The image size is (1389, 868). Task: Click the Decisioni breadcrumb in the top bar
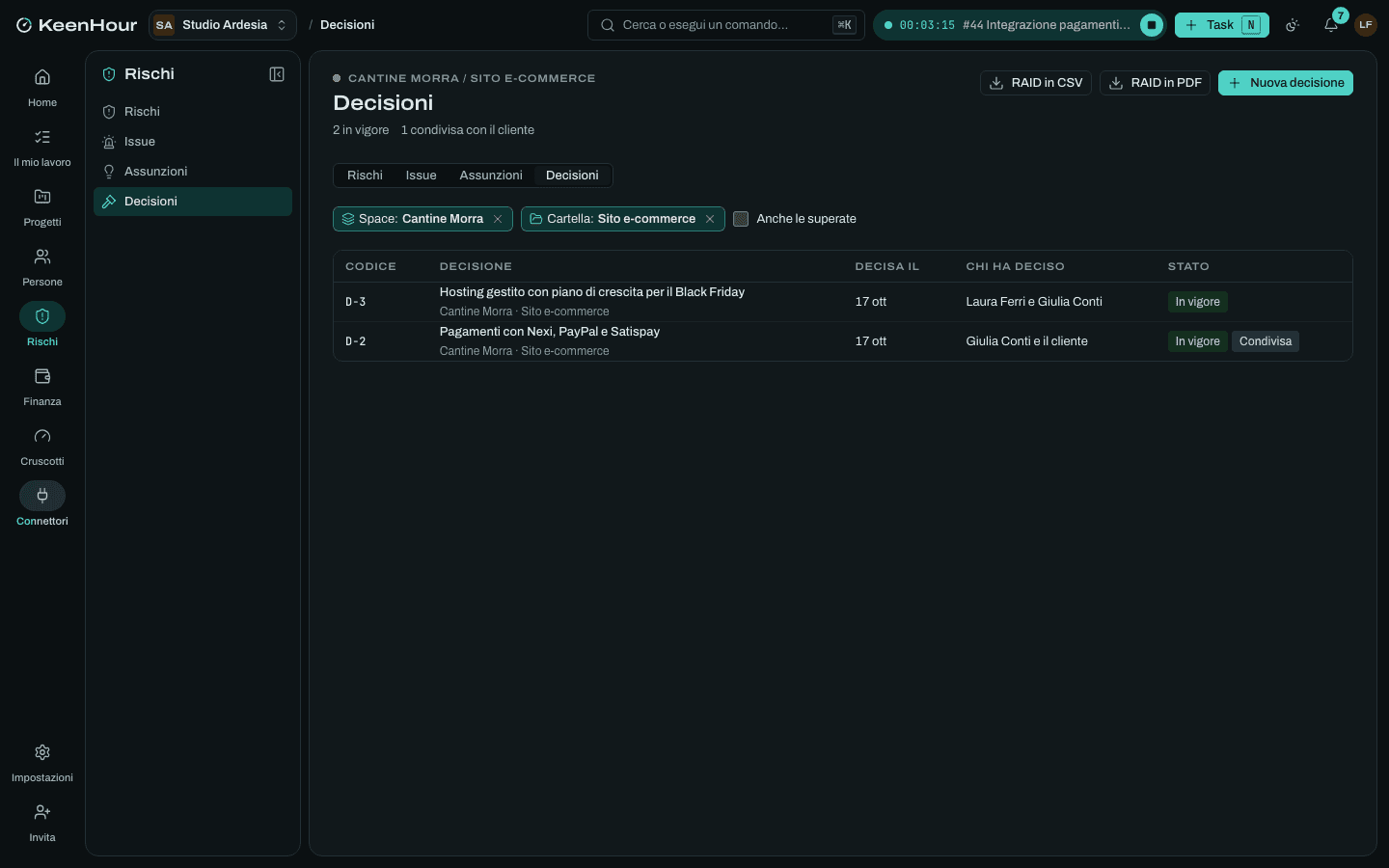pyautogui.click(x=347, y=25)
